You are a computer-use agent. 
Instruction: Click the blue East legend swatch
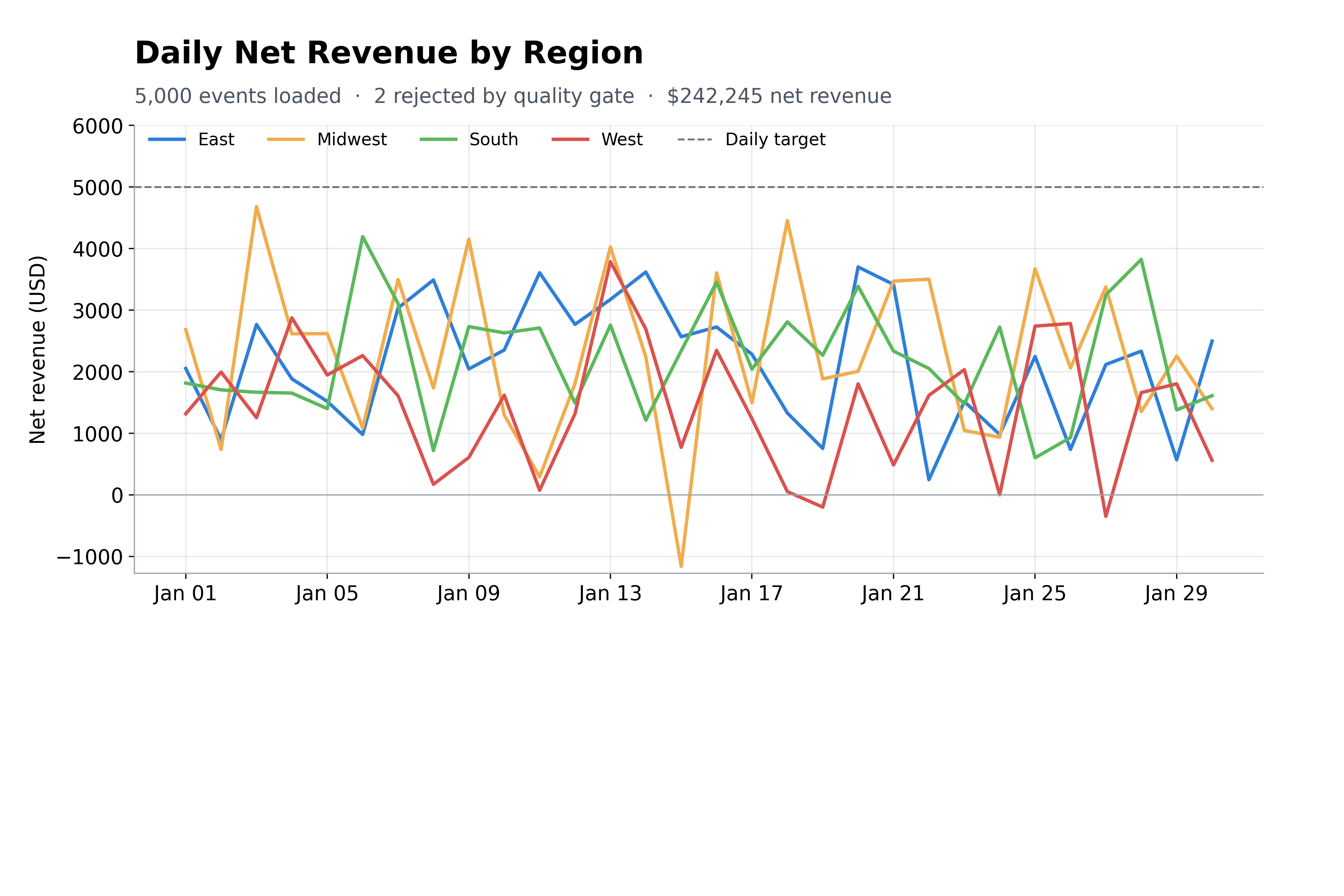167,139
